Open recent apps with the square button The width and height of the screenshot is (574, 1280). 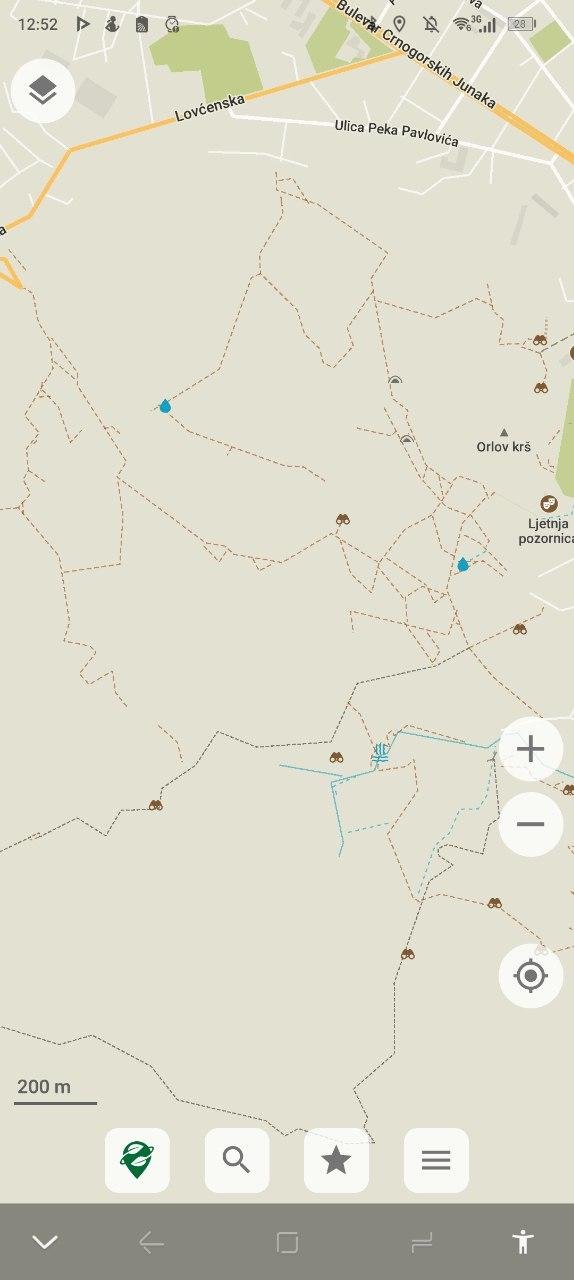click(x=287, y=1243)
